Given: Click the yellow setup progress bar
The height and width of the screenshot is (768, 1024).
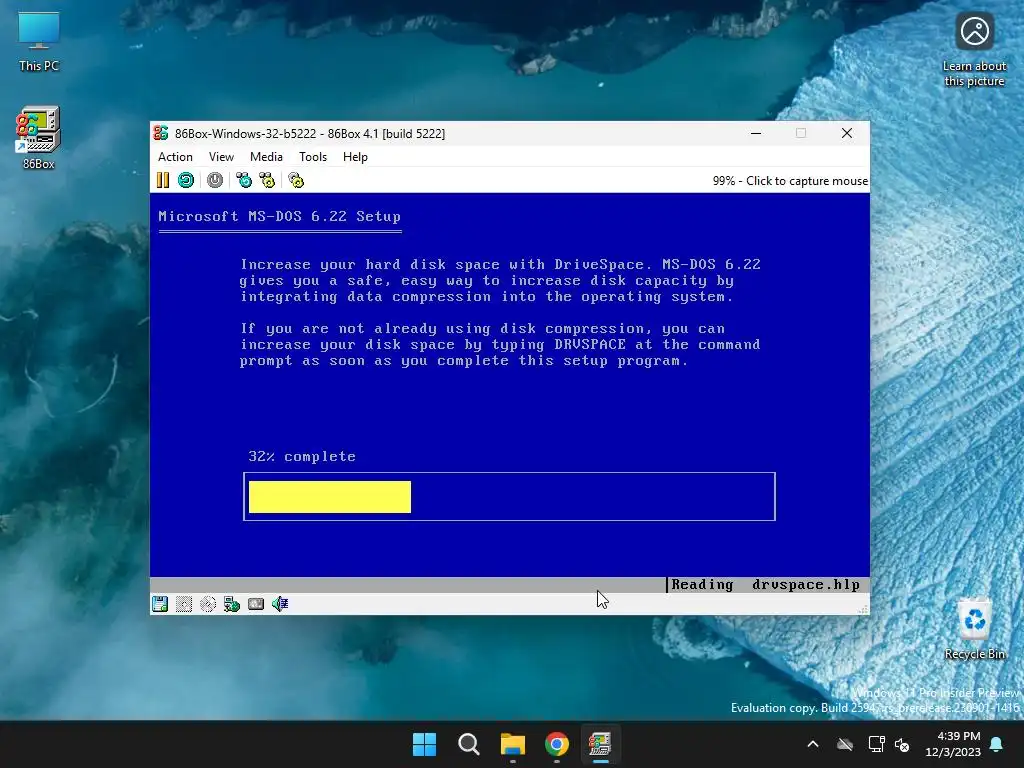Looking at the screenshot, I should pos(330,497).
